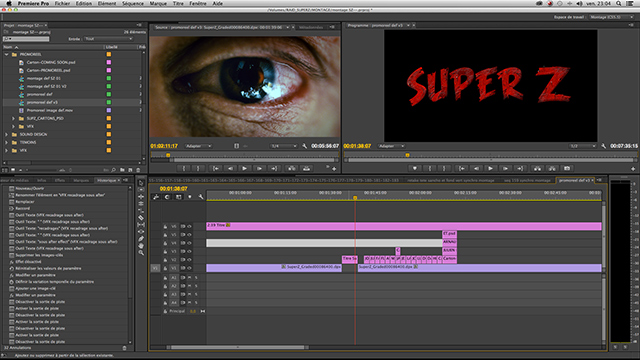Click the timeline playhead at 00:01:38:07

click(x=355, y=198)
